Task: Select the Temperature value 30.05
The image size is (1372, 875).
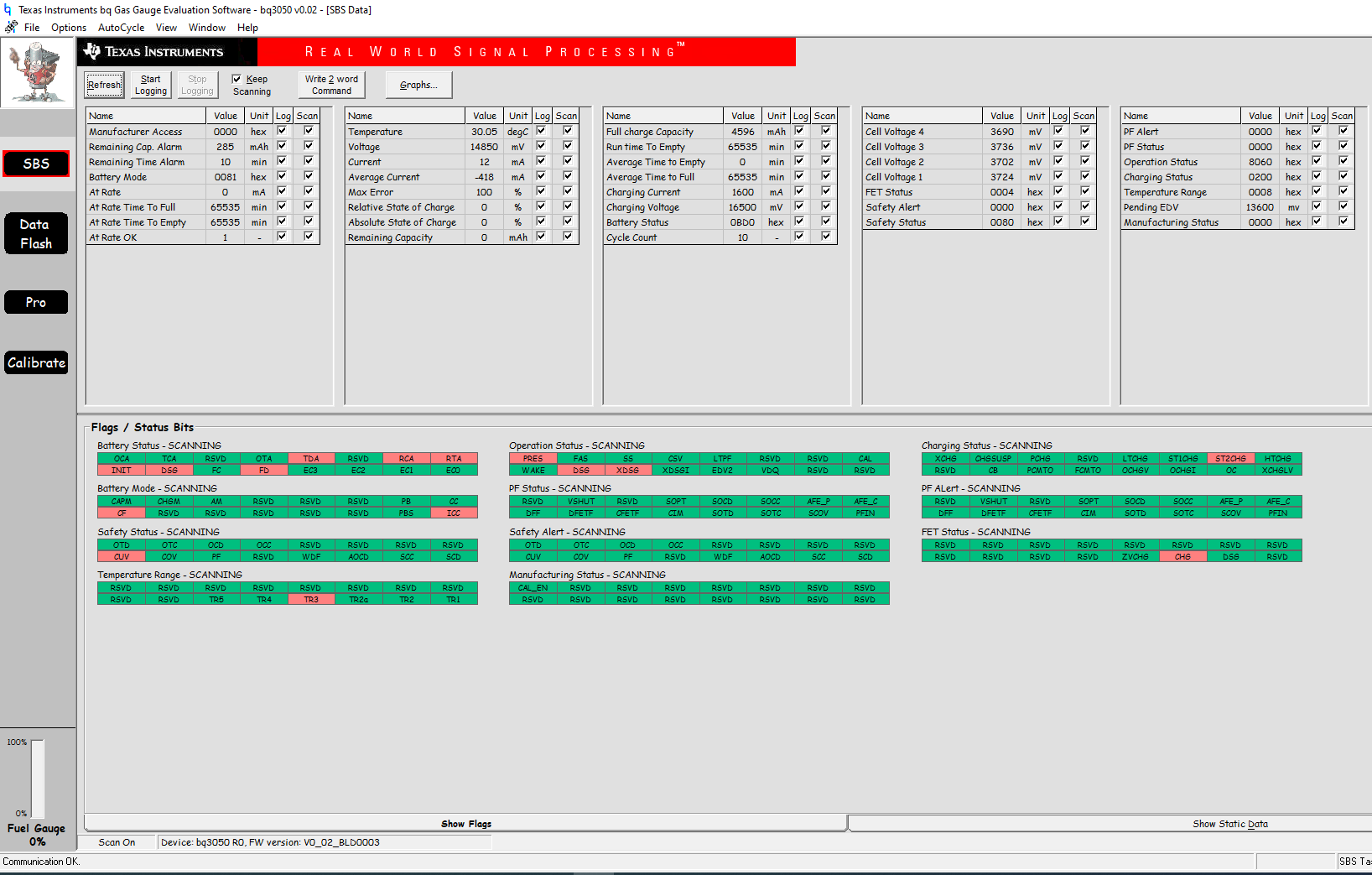Action: [x=484, y=132]
